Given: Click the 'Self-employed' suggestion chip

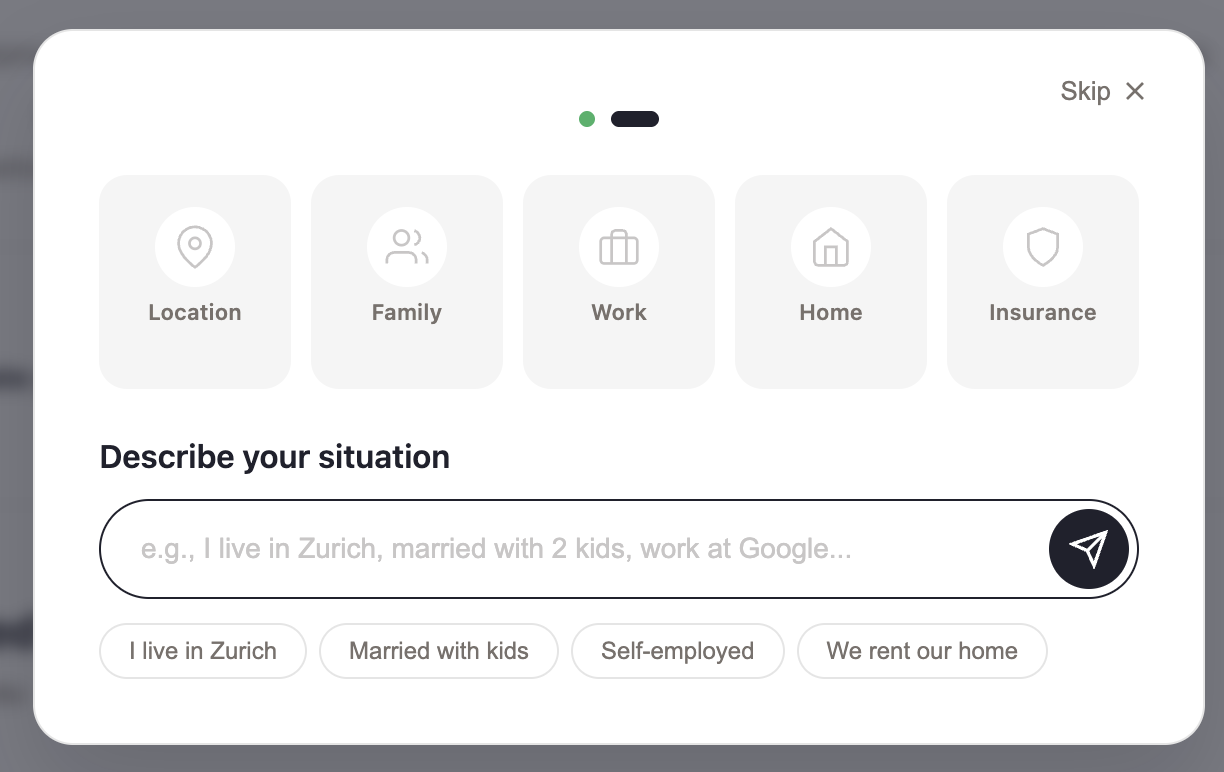Looking at the screenshot, I should point(677,651).
